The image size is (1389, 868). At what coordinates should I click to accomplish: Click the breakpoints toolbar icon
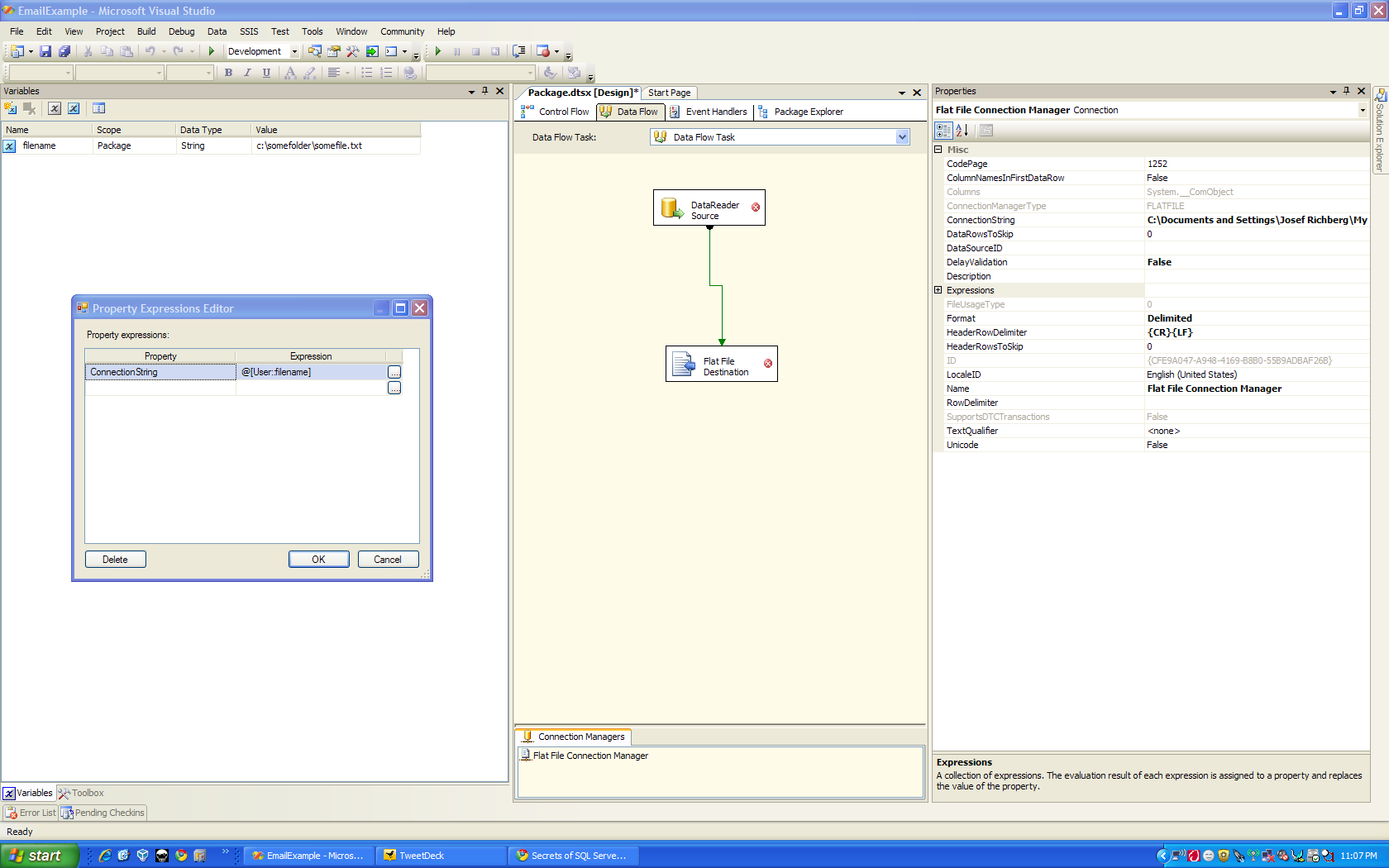pyautogui.click(x=543, y=51)
